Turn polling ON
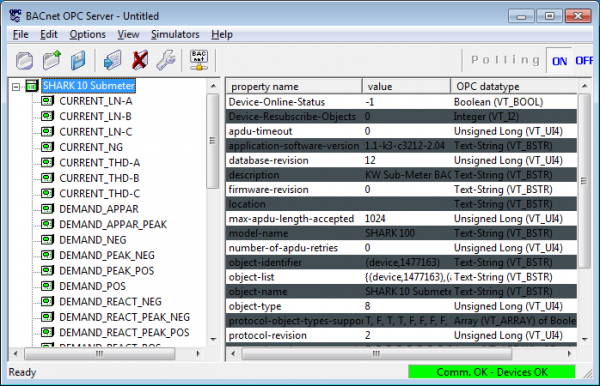 559,61
